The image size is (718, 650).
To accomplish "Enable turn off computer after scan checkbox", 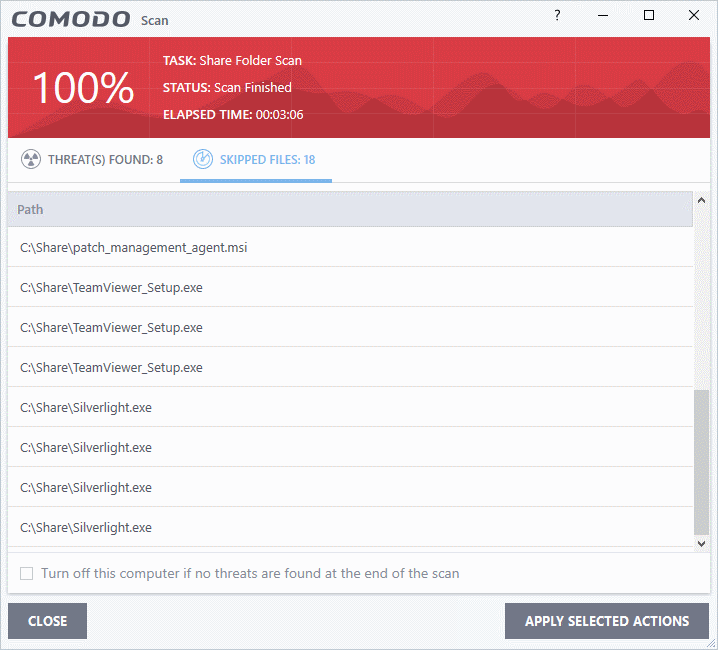I will 27,574.
